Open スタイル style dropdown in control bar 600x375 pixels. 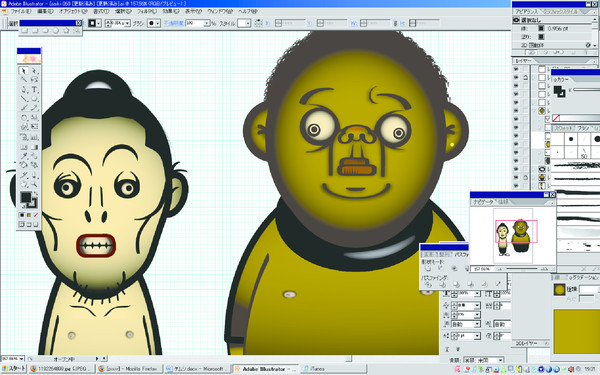(248, 23)
